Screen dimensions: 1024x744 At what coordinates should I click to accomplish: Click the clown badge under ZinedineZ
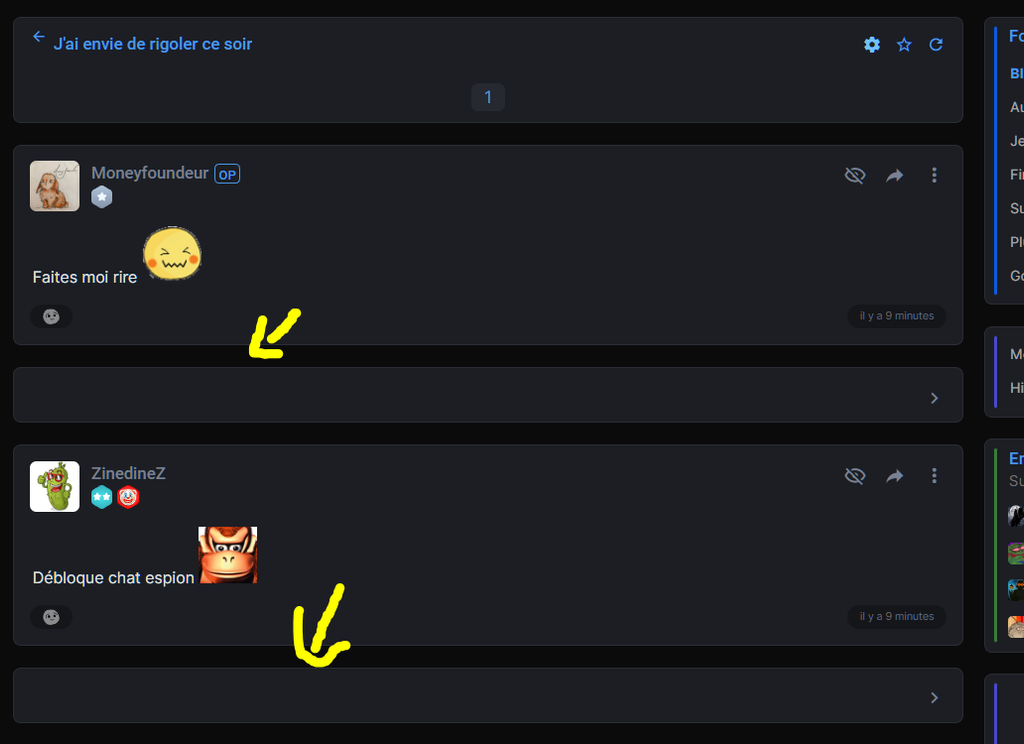coord(128,497)
